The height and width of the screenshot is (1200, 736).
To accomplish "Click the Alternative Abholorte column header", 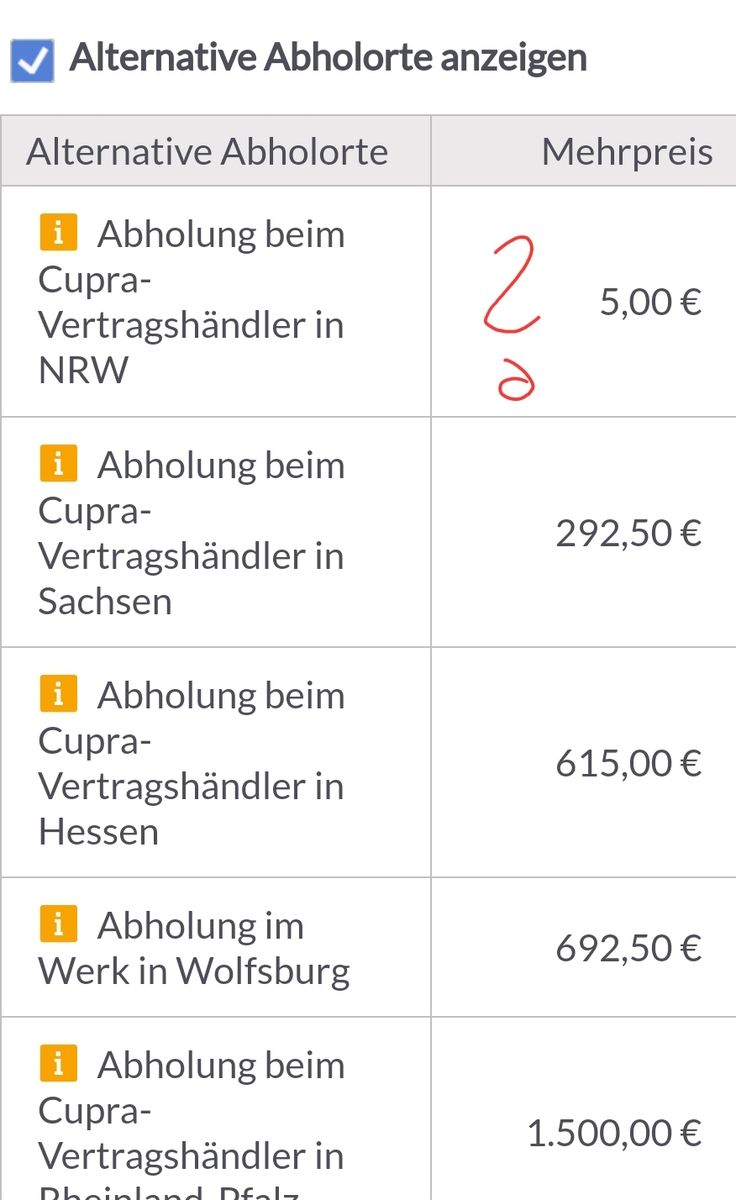I will [207, 152].
